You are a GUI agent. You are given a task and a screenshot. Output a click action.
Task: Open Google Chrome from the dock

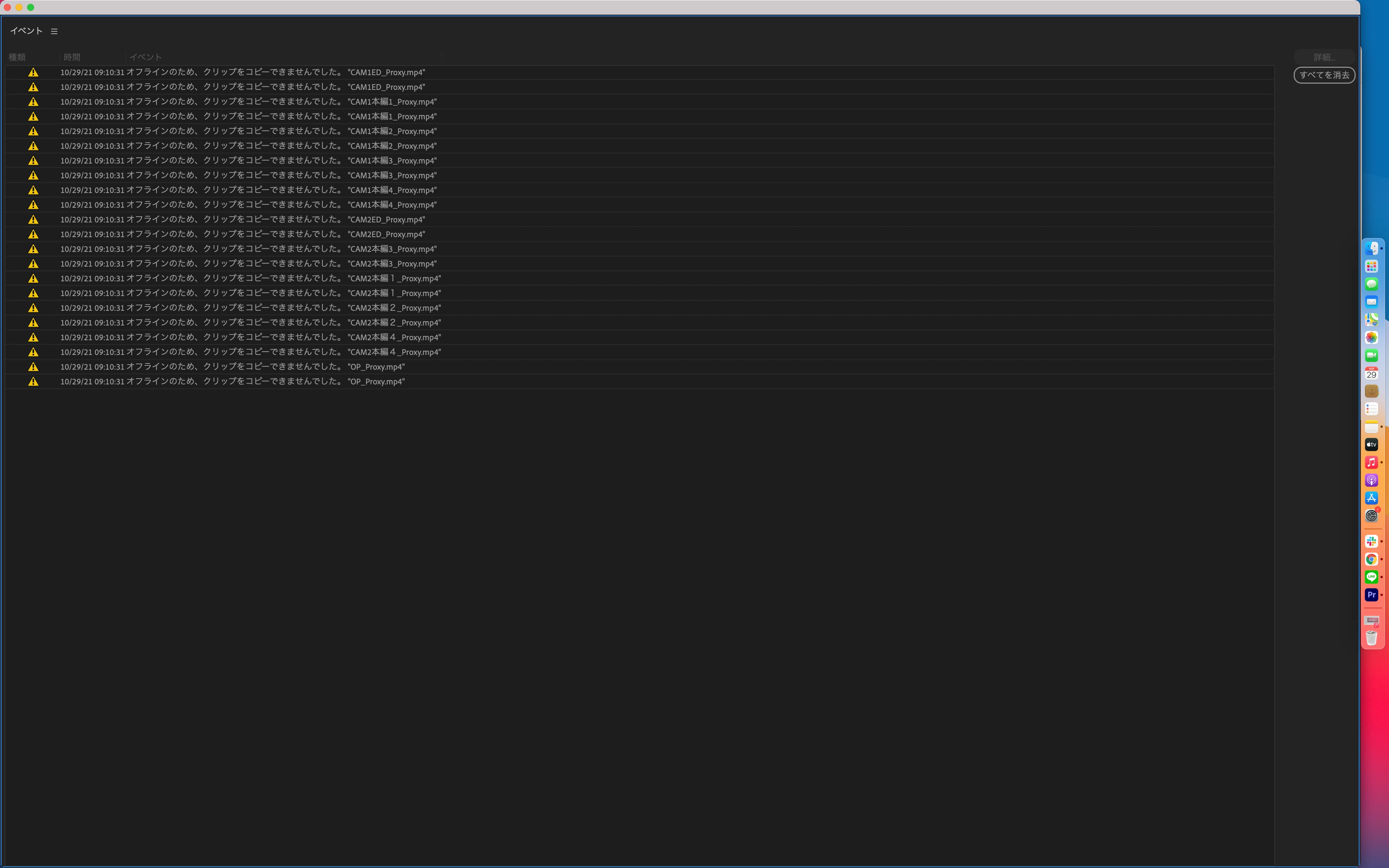(x=1371, y=559)
